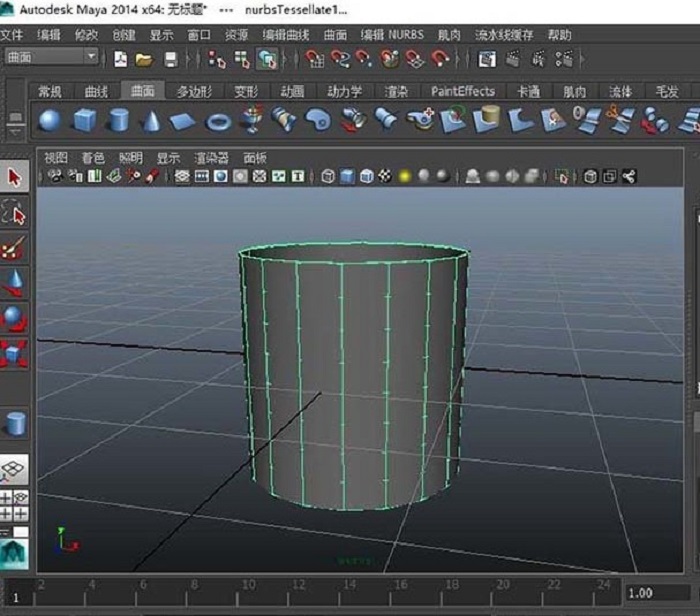
Task: Create a NURBS cone from the shelf
Action: coord(151,121)
